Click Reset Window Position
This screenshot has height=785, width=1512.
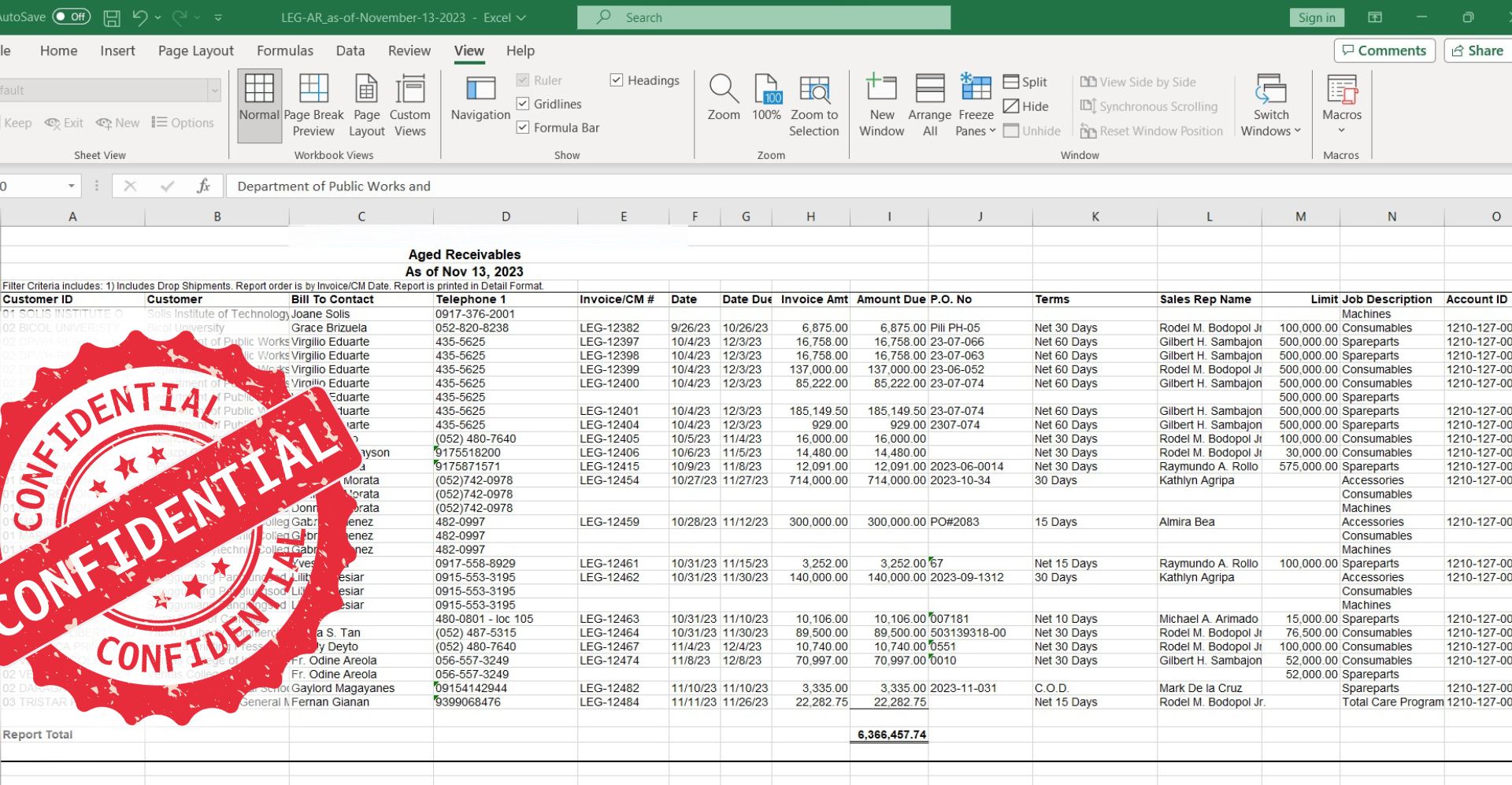click(x=1151, y=131)
